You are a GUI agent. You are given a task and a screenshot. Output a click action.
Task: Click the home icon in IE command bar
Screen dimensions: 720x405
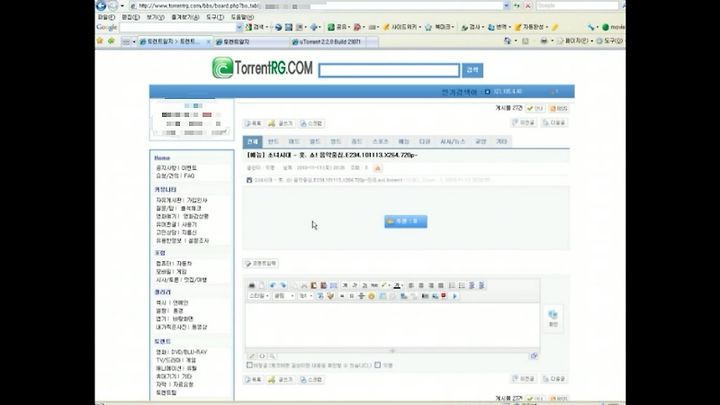[507, 41]
